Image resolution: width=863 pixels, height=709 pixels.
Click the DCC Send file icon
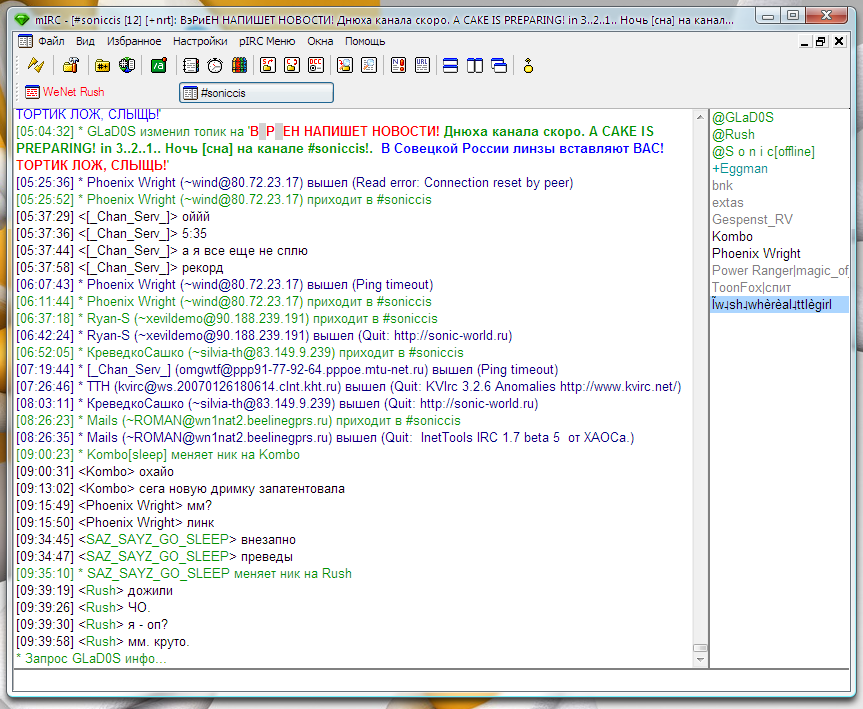click(x=268, y=66)
